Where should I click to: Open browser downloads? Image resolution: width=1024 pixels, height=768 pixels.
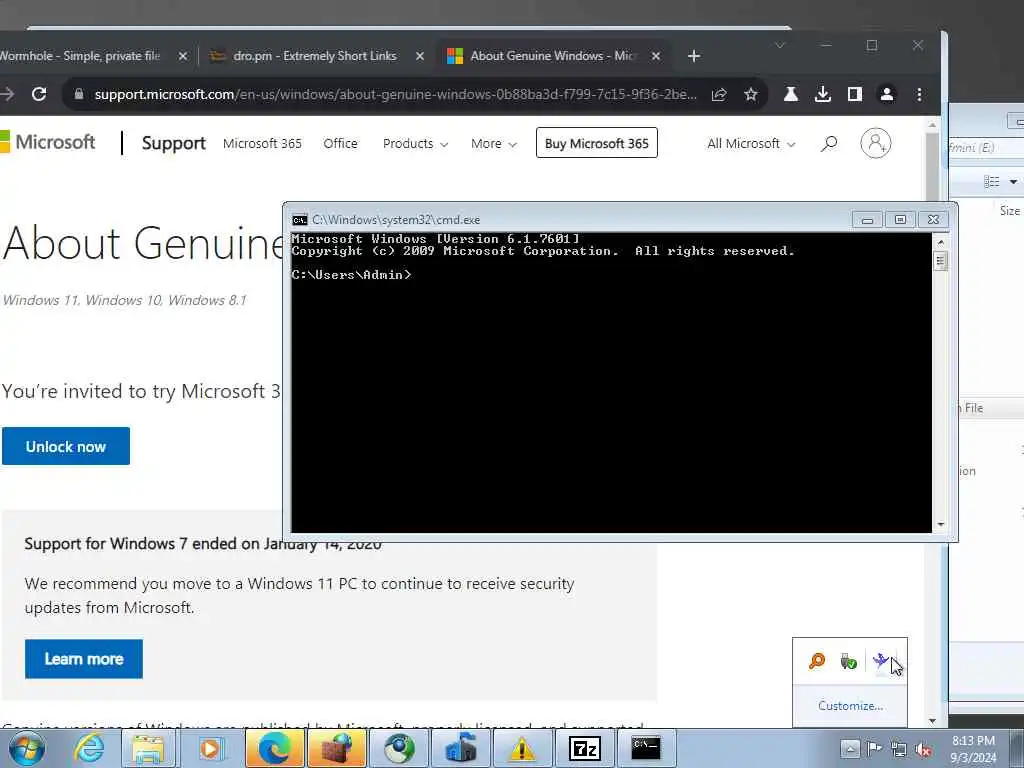[x=823, y=95]
